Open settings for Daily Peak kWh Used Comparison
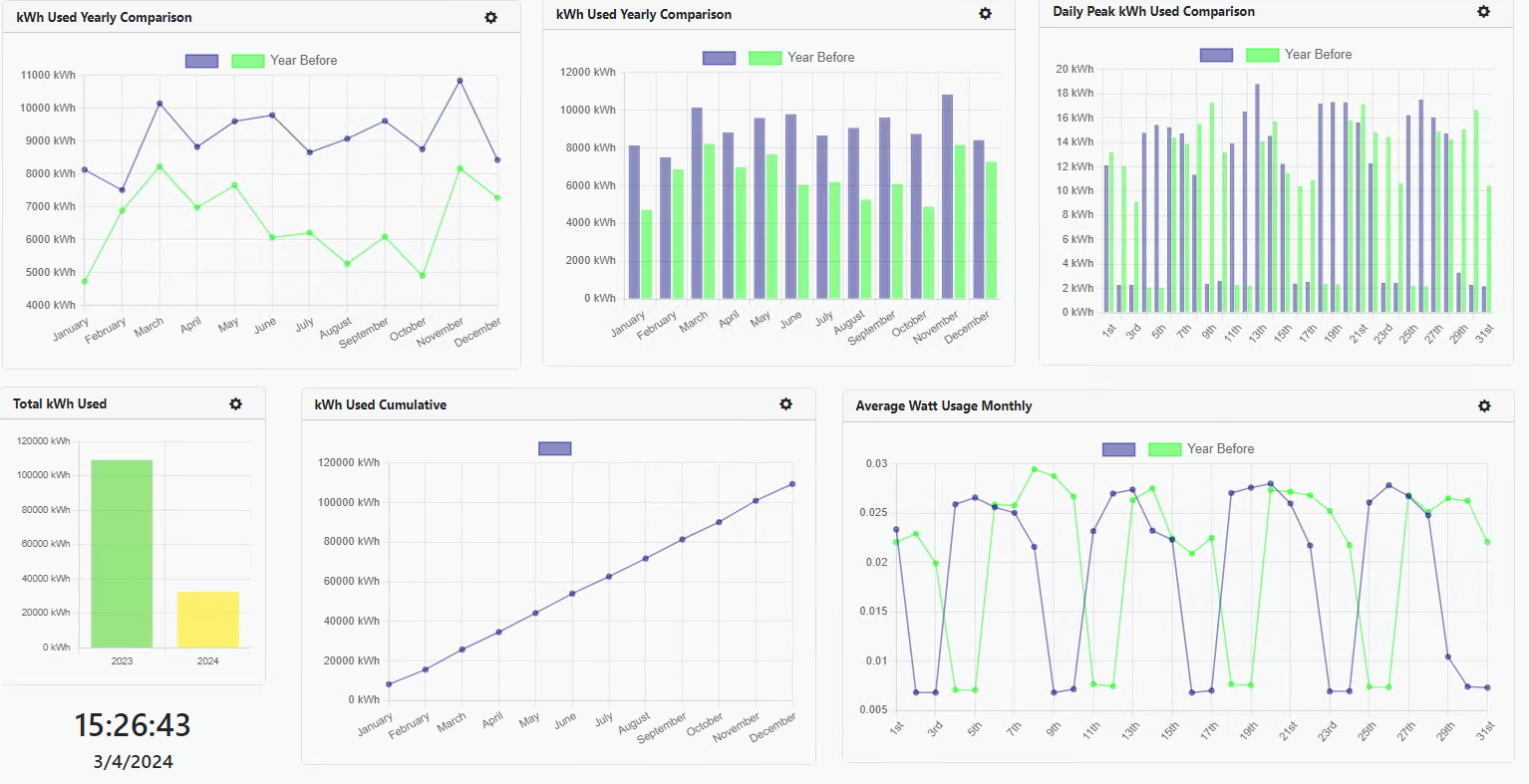1529x784 pixels. click(x=1484, y=11)
